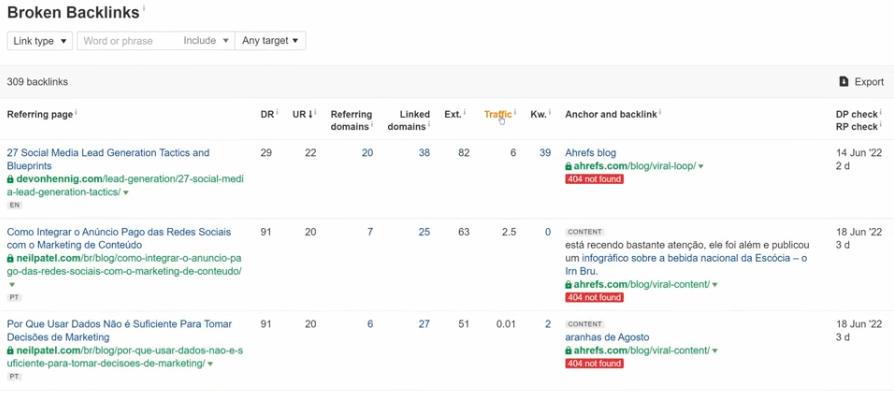This screenshot has height=394, width=894.
Task: Open the info icon beside Anchor and backlink header
Action: point(660,112)
